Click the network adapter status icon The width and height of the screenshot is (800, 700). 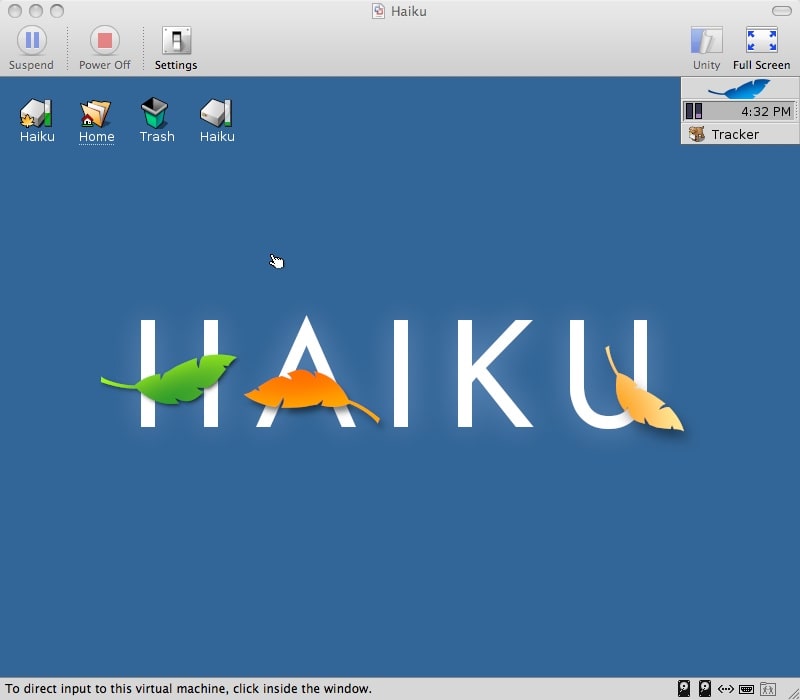pos(726,689)
